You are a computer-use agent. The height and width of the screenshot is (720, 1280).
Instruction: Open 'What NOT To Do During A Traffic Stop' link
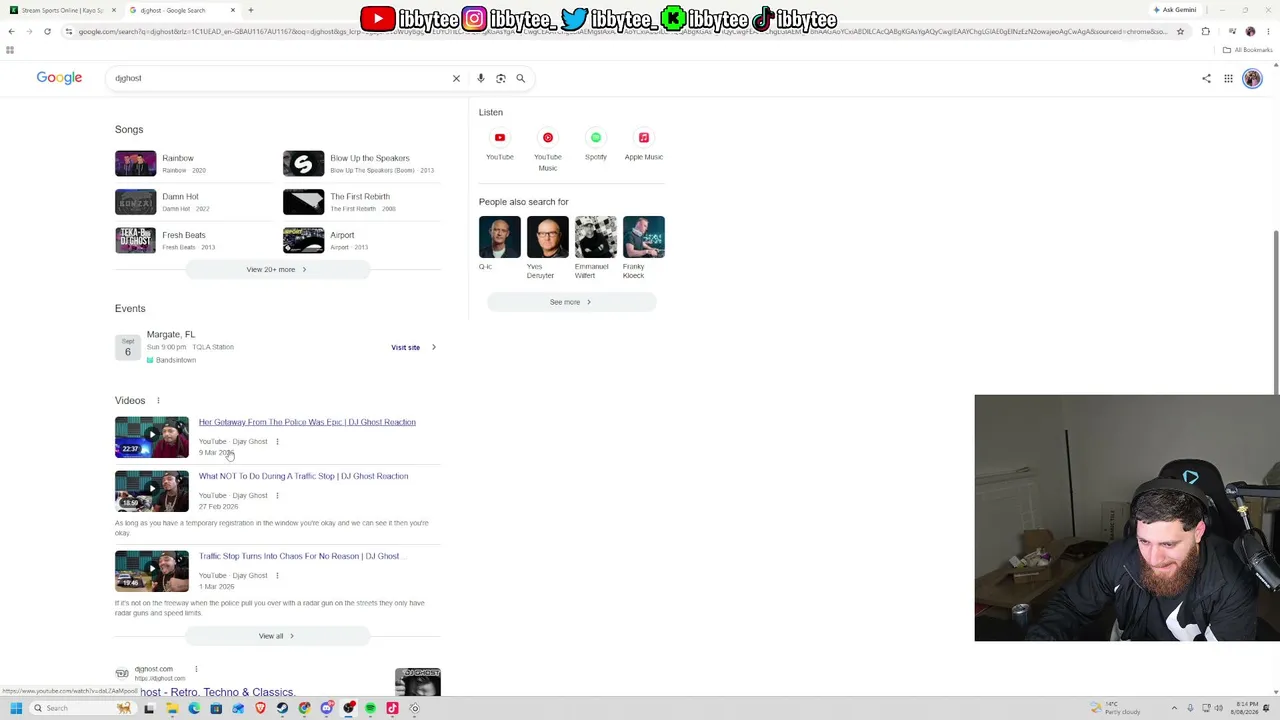303,476
